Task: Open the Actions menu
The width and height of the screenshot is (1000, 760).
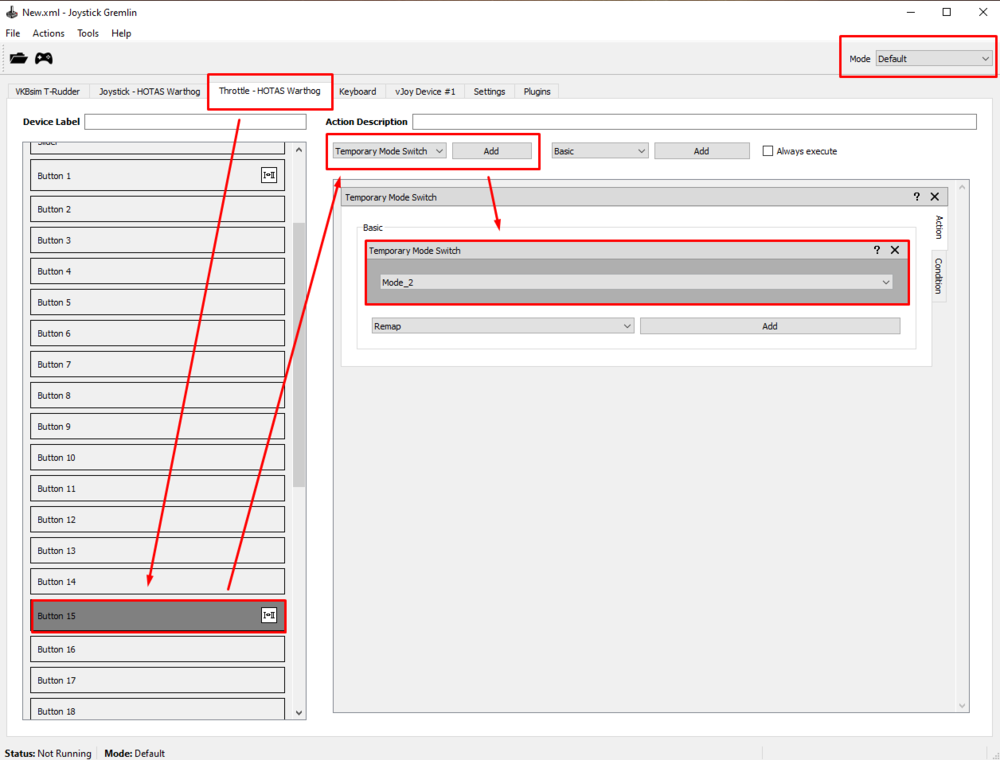Action: (x=48, y=33)
